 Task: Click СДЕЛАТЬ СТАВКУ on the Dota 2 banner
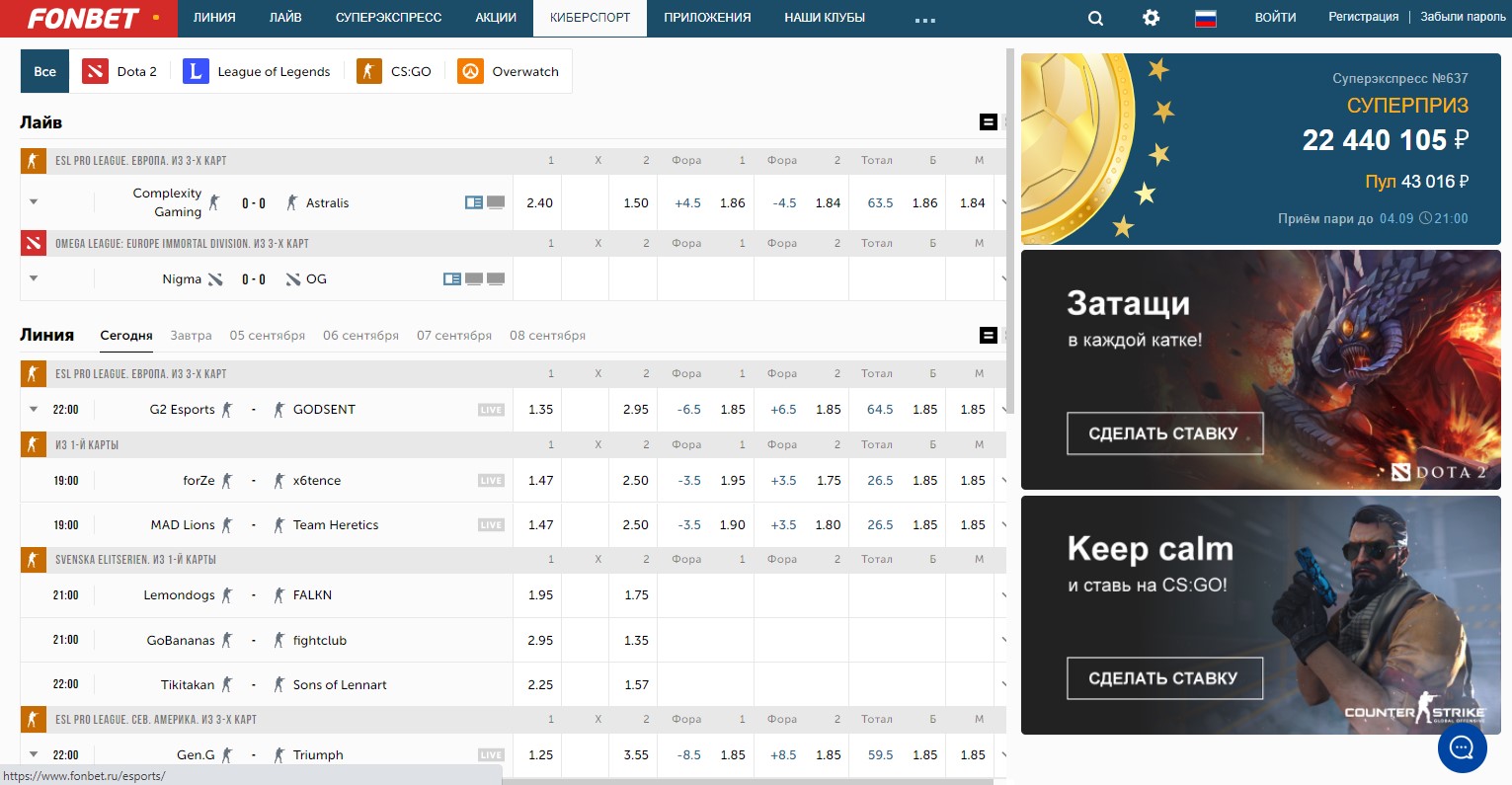coord(1164,433)
